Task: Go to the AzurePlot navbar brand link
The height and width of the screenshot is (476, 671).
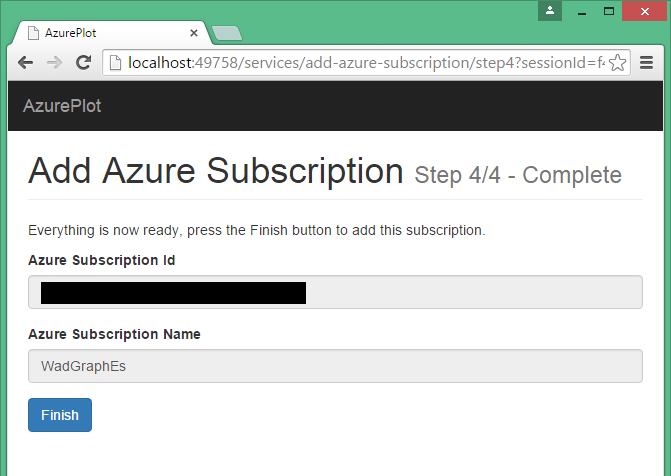Action: [x=62, y=106]
